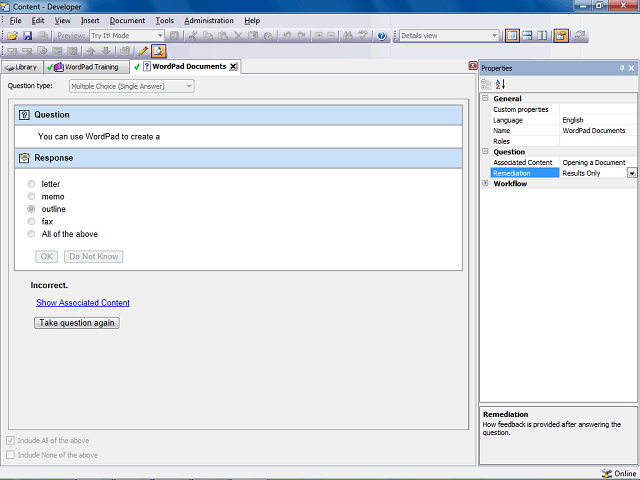Expand the Workflow properties section
640x480 pixels.
(485, 183)
